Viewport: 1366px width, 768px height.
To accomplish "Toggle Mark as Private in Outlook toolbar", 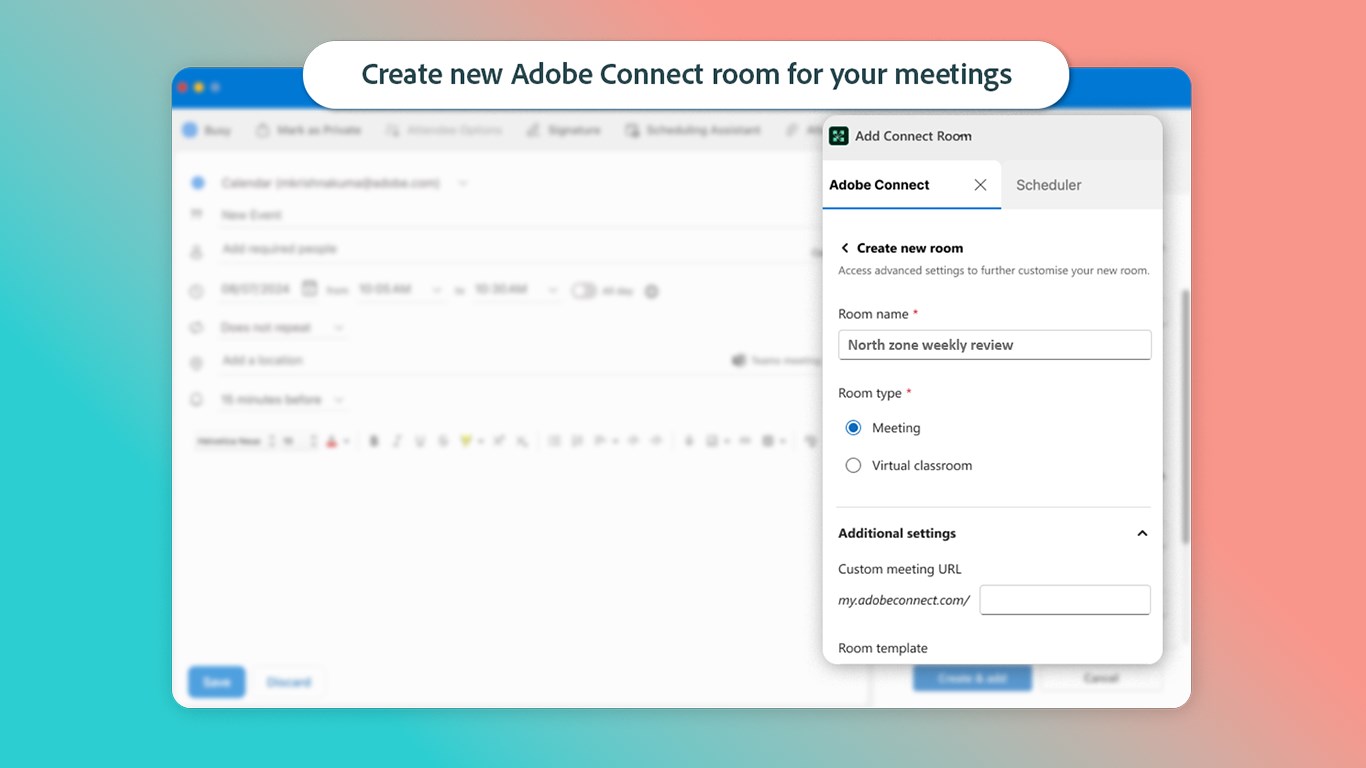I will [x=308, y=131].
